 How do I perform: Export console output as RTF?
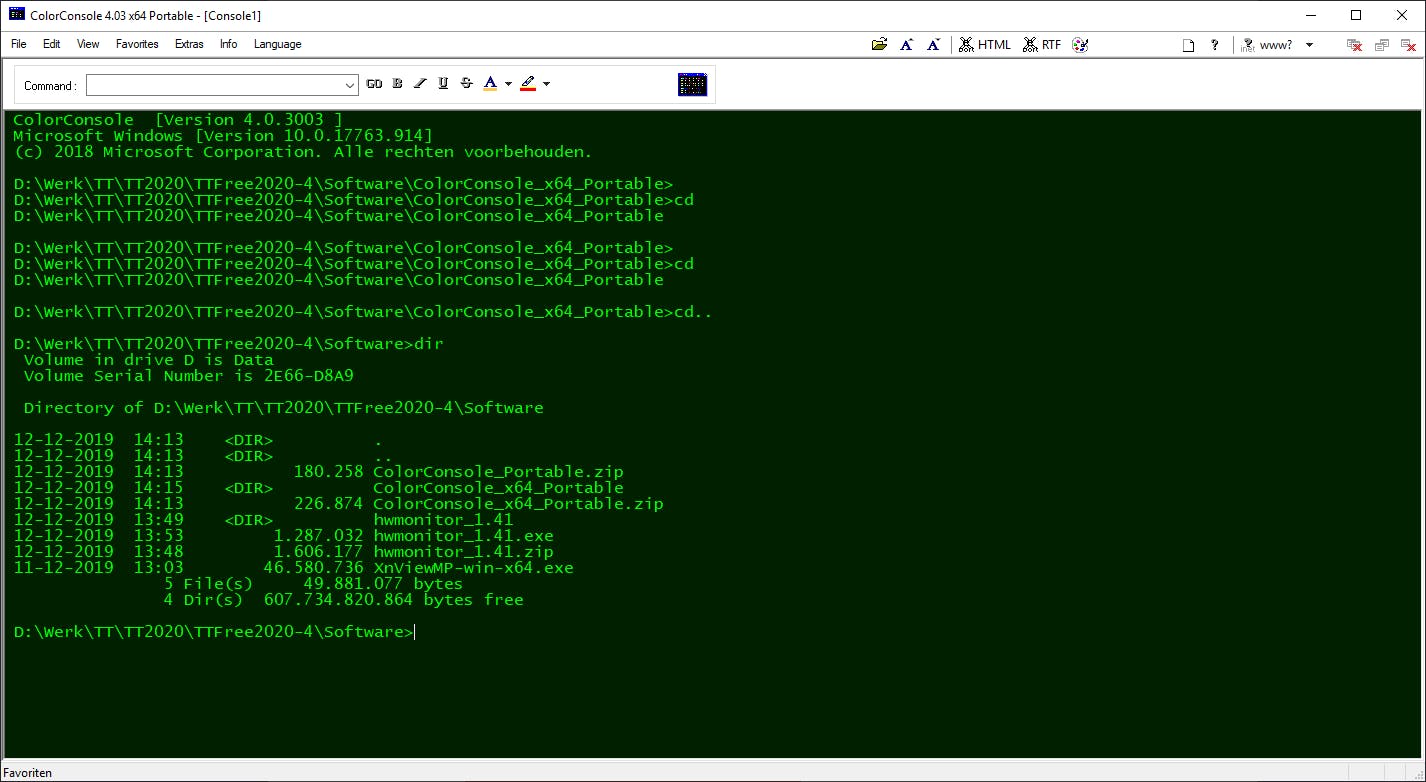click(x=1042, y=44)
